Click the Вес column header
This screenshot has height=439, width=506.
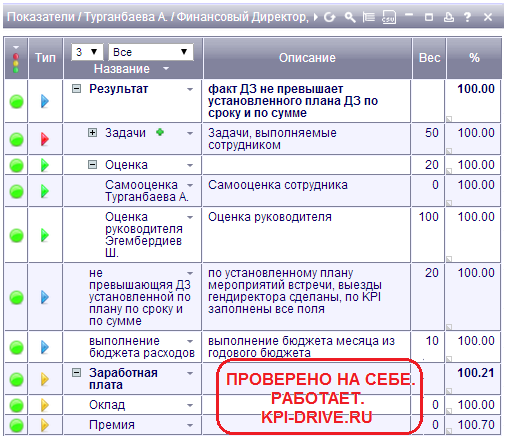point(429,58)
